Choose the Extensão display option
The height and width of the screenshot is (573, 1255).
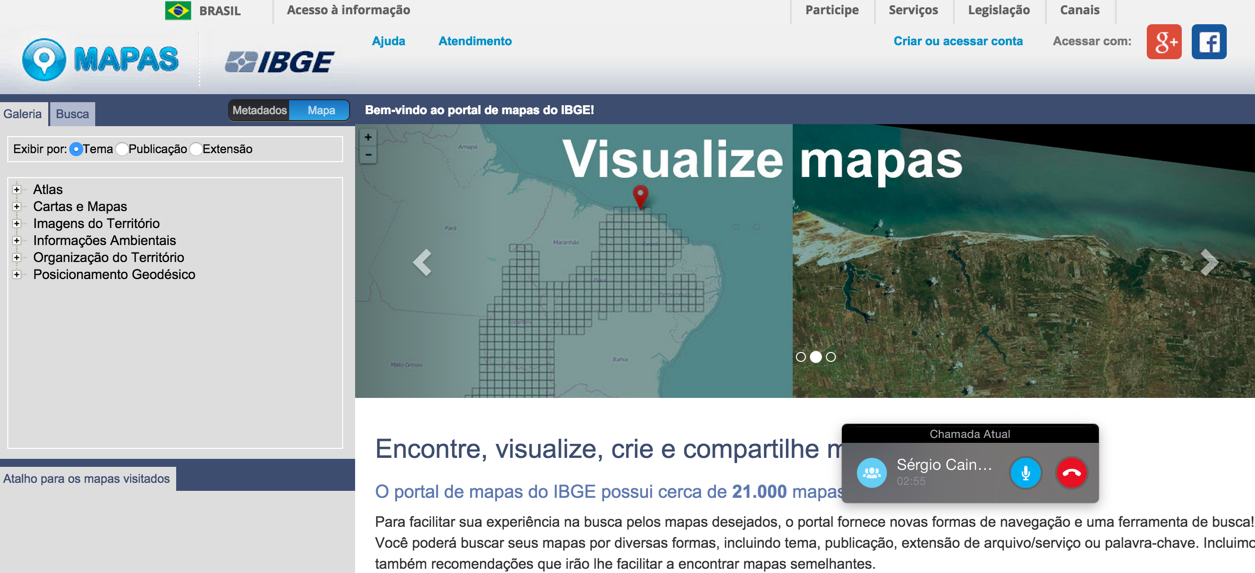pyautogui.click(x=196, y=149)
